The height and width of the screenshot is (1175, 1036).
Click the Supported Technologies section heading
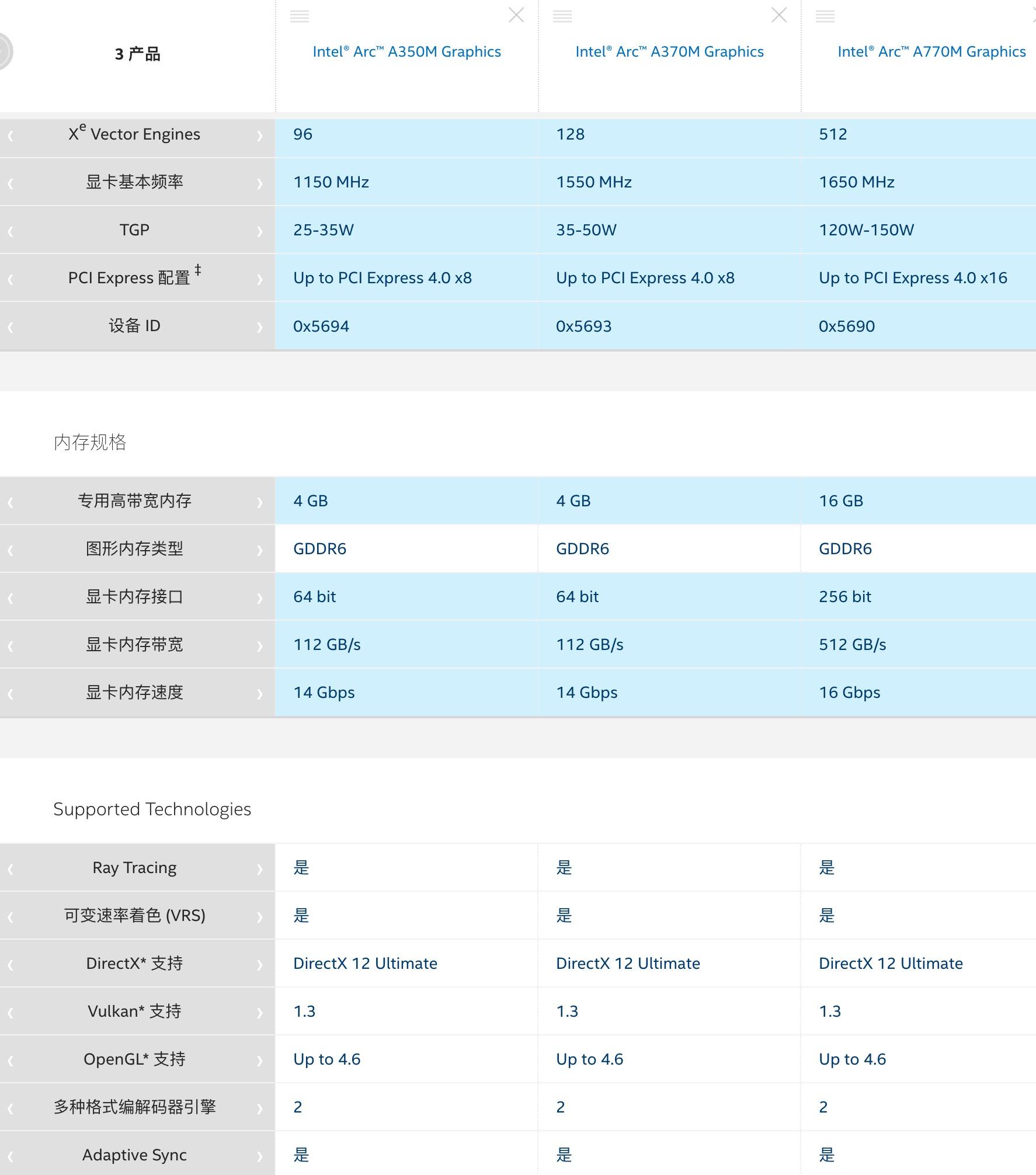coord(152,809)
